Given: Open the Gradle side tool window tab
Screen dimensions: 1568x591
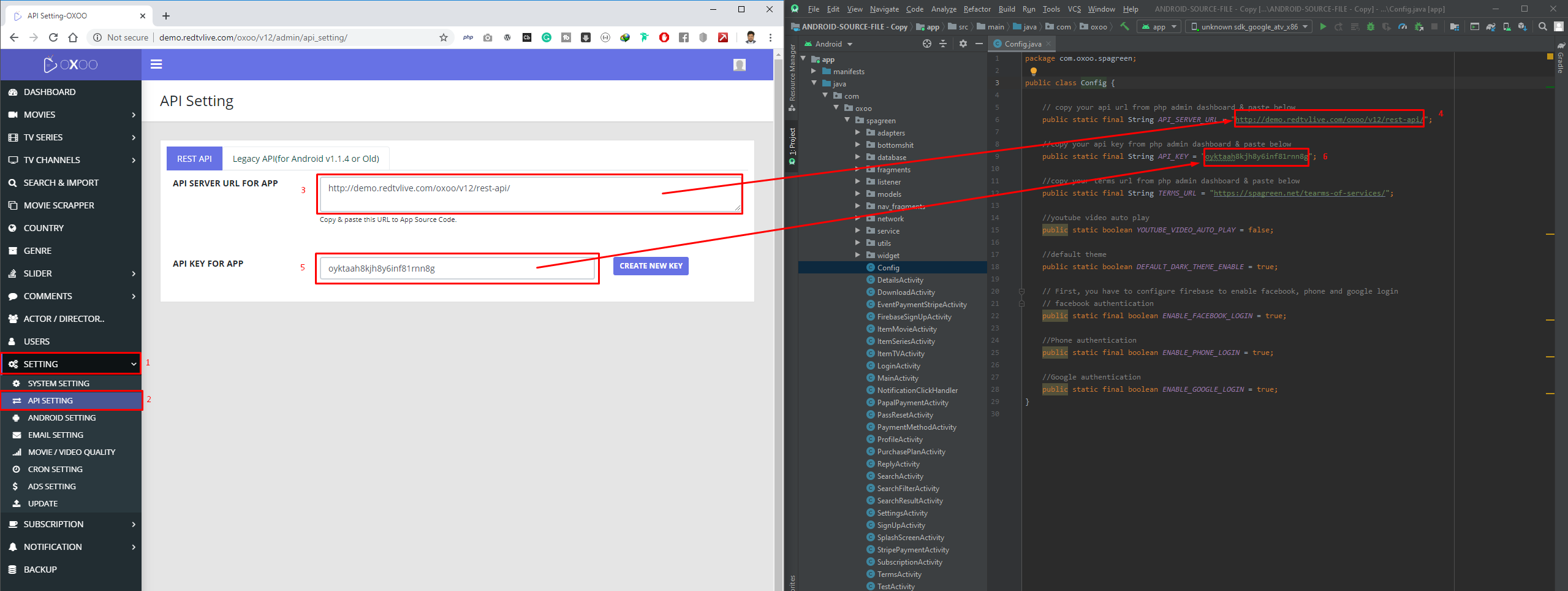Looking at the screenshot, I should tap(1561, 59).
